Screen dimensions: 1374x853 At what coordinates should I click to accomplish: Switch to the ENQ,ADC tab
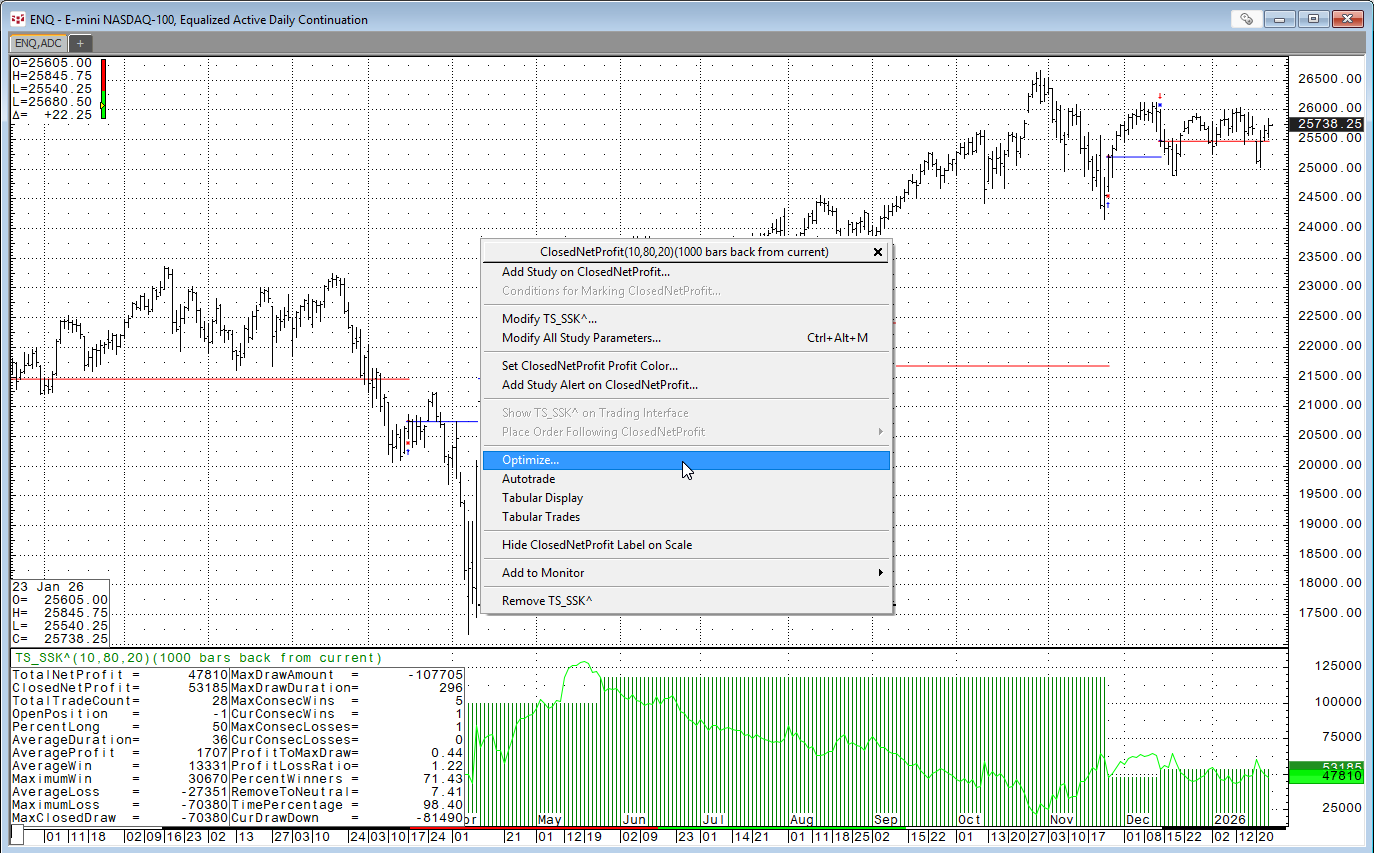pos(38,43)
